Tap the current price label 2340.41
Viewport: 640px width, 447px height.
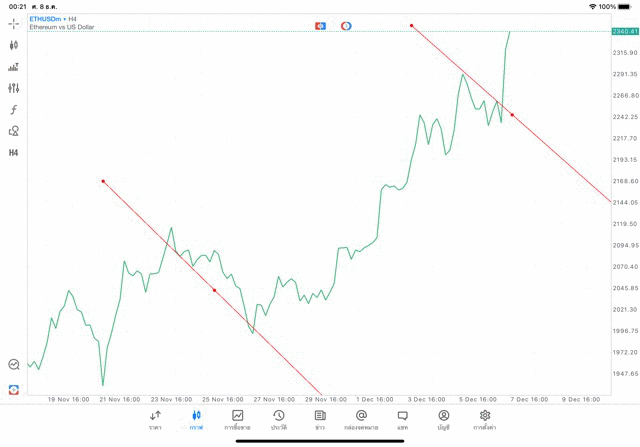pos(625,32)
